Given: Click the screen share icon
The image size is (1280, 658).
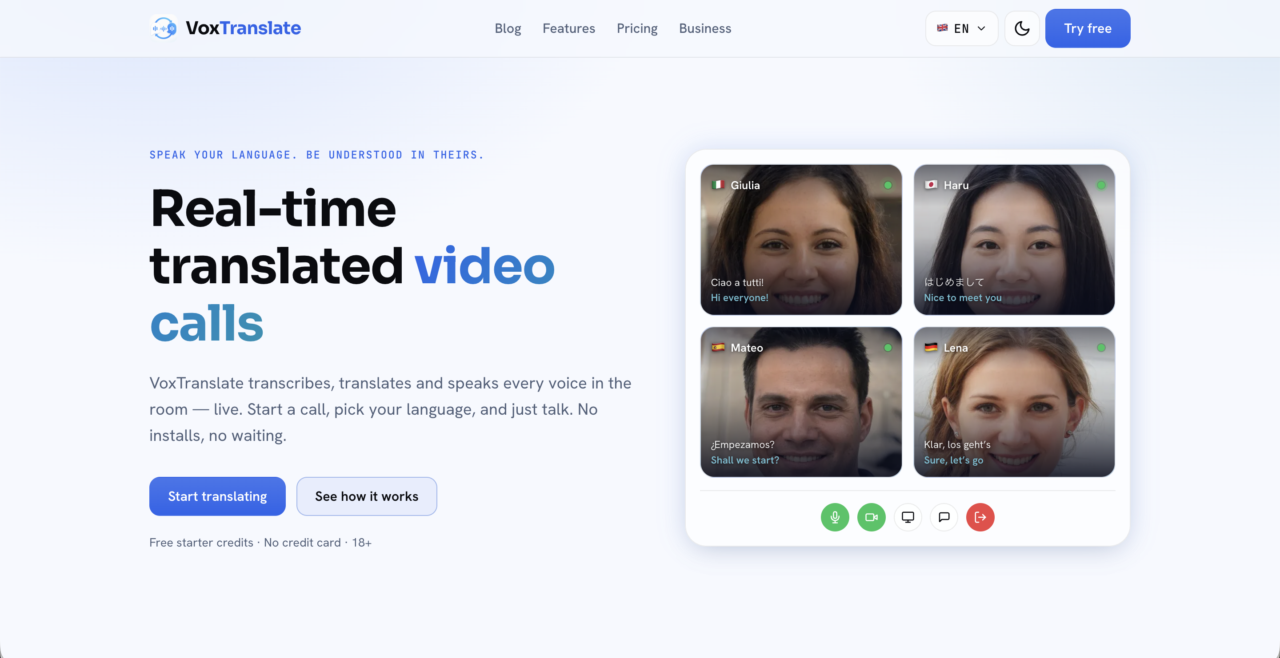Looking at the screenshot, I should coord(908,517).
